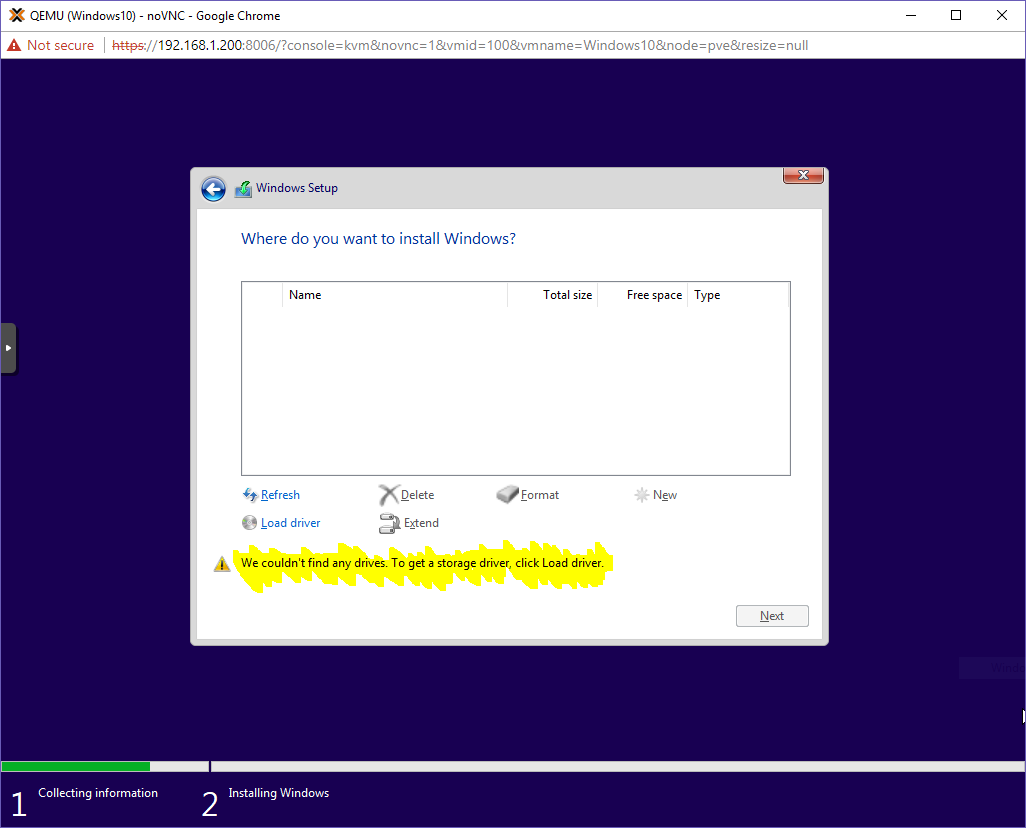Viewport: 1026px width, 828px height.
Task: Sort by the Total size column header
Action: (x=567, y=294)
